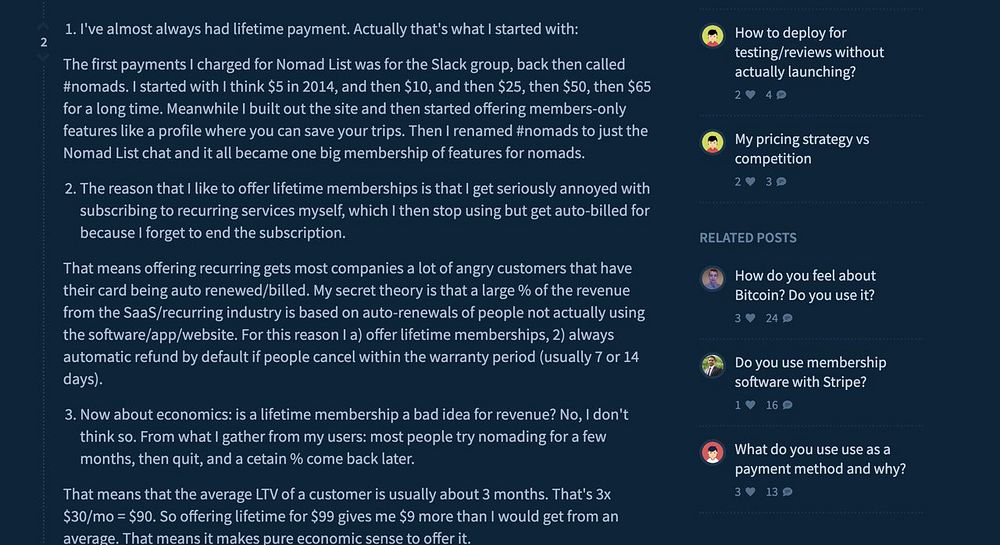Open 'What do you use use as a payment method' post
1000x545 pixels.
pos(820,459)
